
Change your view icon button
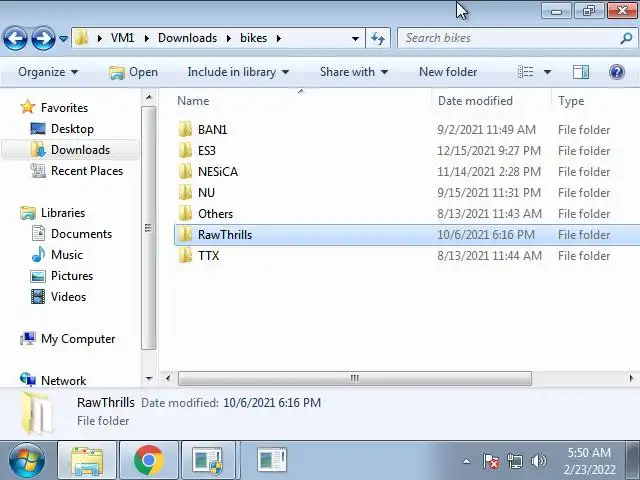[526, 72]
